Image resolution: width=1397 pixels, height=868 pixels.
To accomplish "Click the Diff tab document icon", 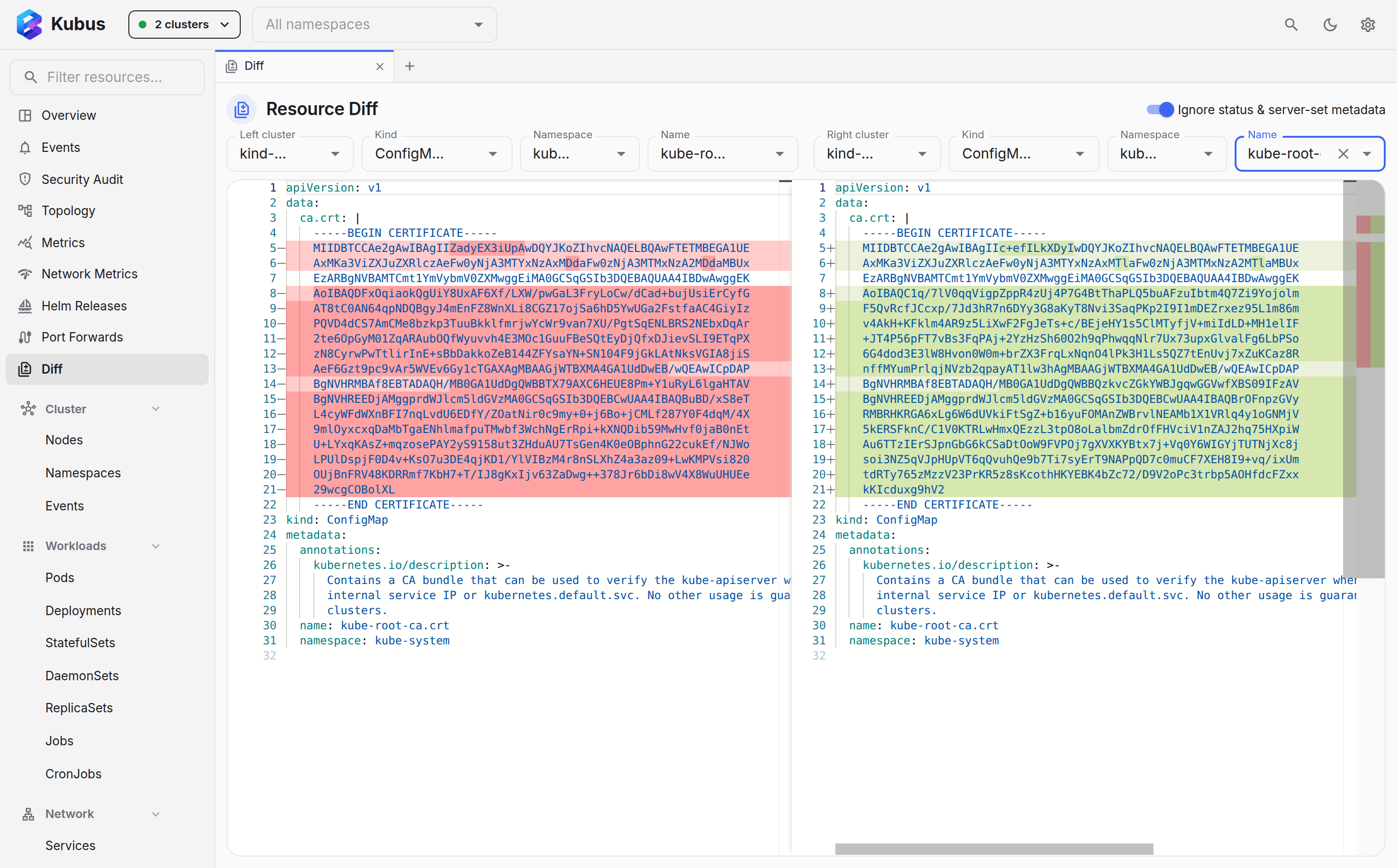I will point(231,66).
